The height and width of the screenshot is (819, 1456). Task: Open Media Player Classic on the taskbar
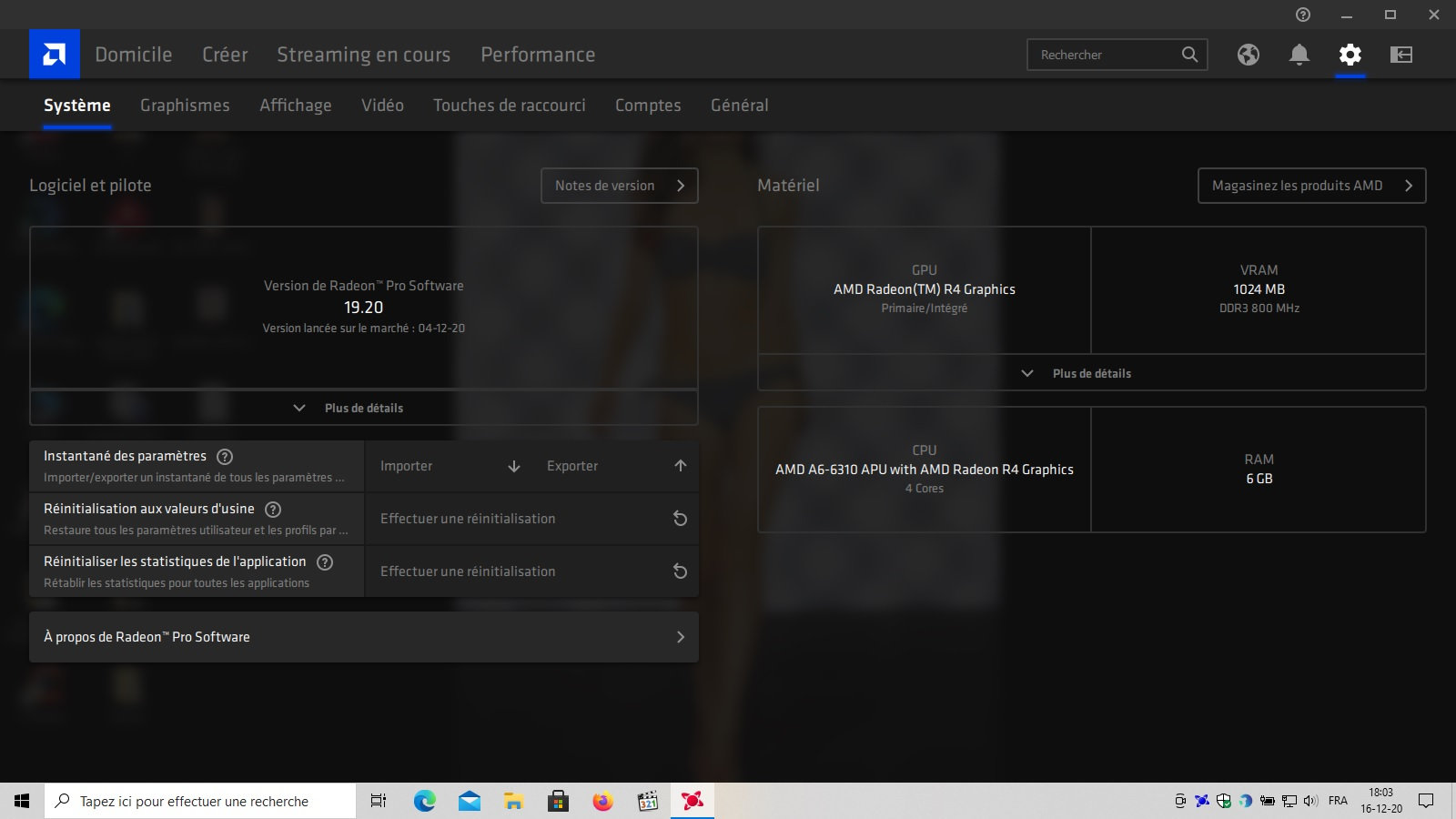(x=647, y=801)
